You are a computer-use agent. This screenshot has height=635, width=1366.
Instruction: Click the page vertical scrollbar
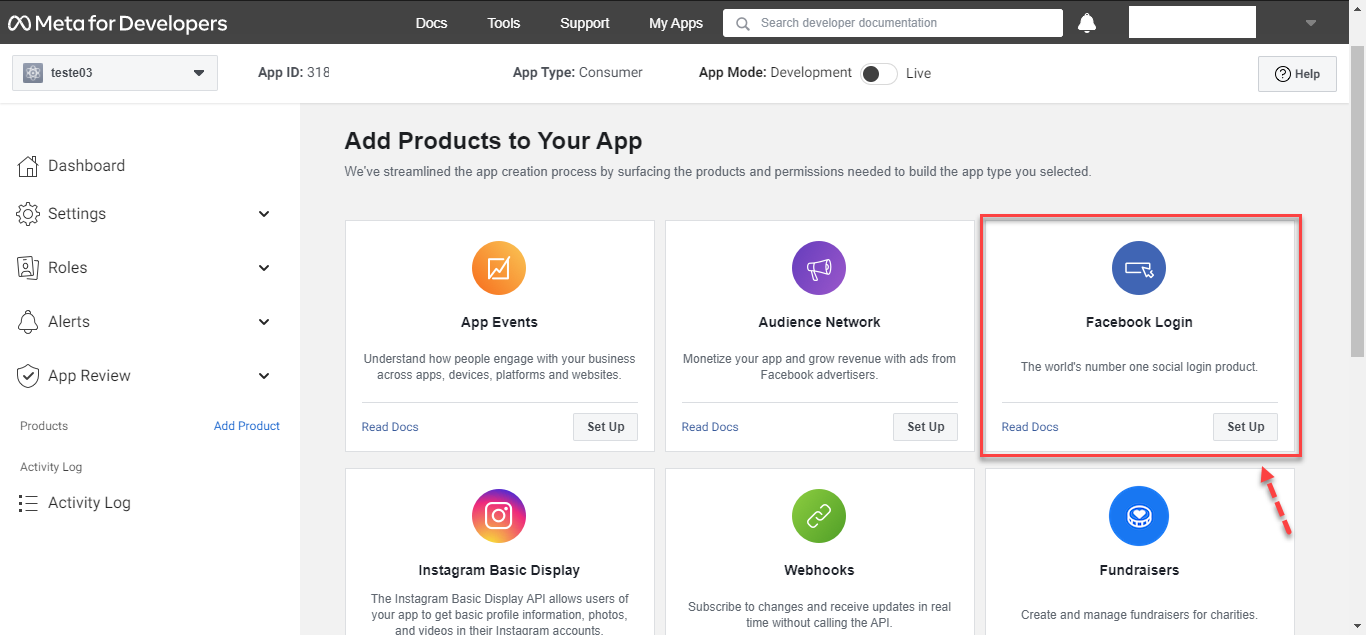[x=1357, y=200]
